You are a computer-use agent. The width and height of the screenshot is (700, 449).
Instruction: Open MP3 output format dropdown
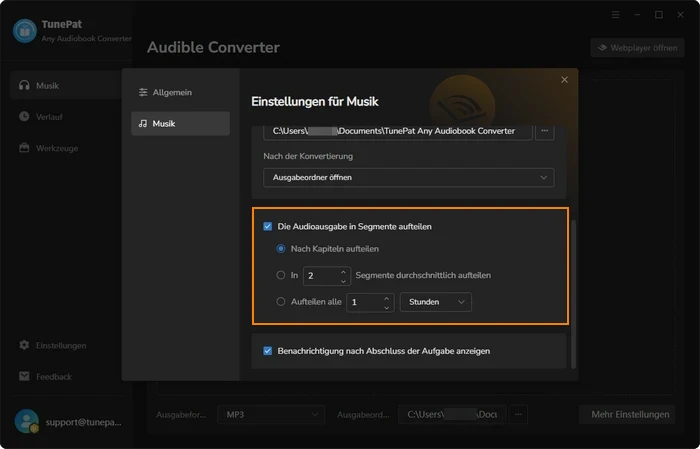click(271, 415)
